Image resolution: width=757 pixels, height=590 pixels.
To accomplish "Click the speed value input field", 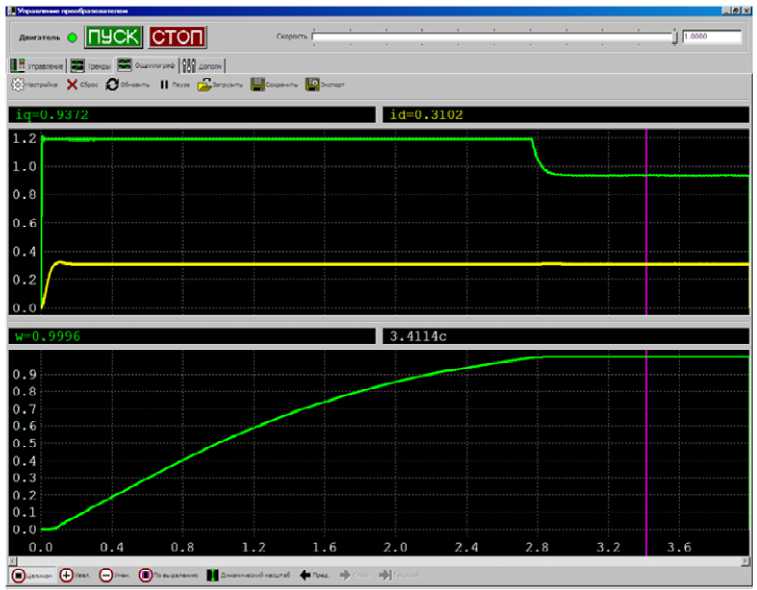I will pyautogui.click(x=712, y=37).
